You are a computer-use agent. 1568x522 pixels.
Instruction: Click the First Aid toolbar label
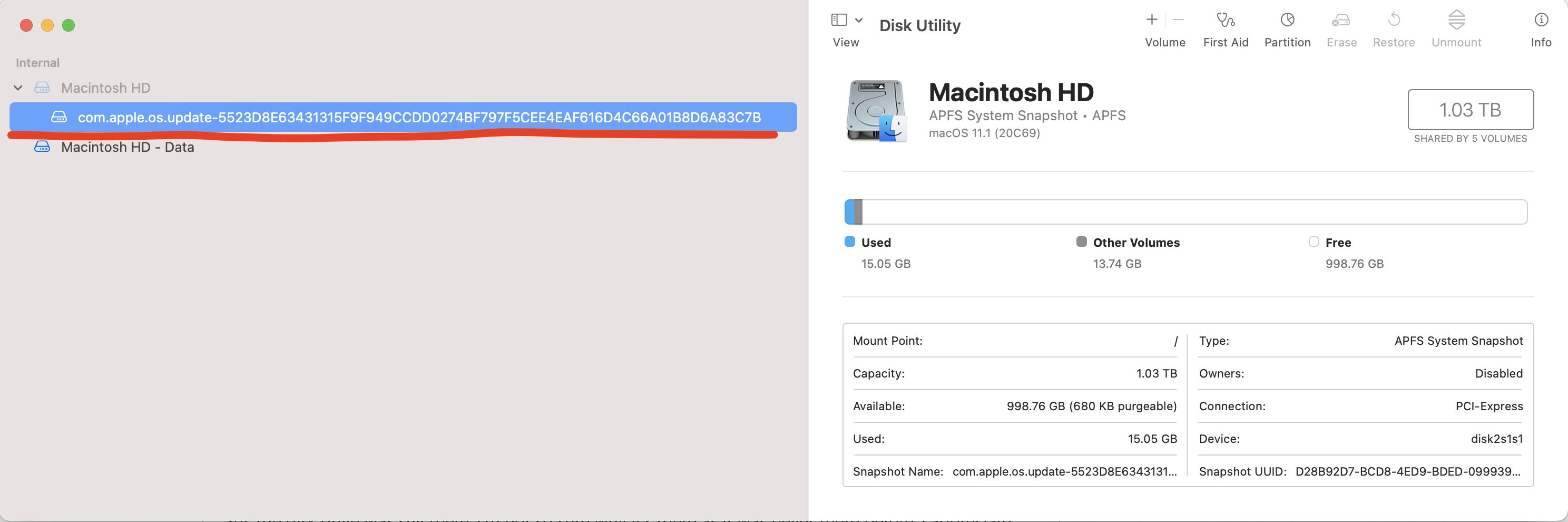(1226, 43)
